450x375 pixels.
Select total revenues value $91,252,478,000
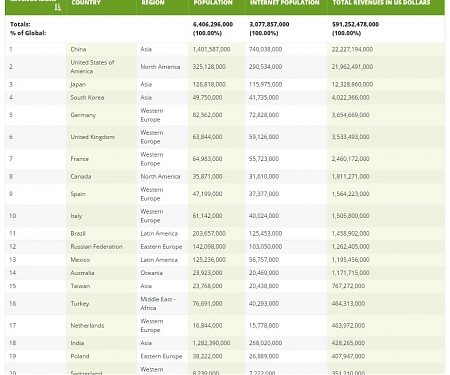coord(355,24)
